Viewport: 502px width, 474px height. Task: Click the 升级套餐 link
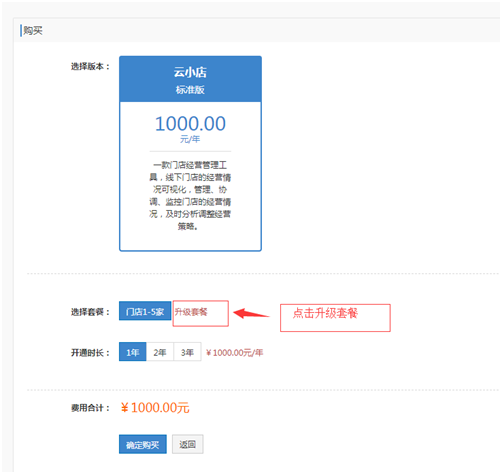tap(191, 312)
